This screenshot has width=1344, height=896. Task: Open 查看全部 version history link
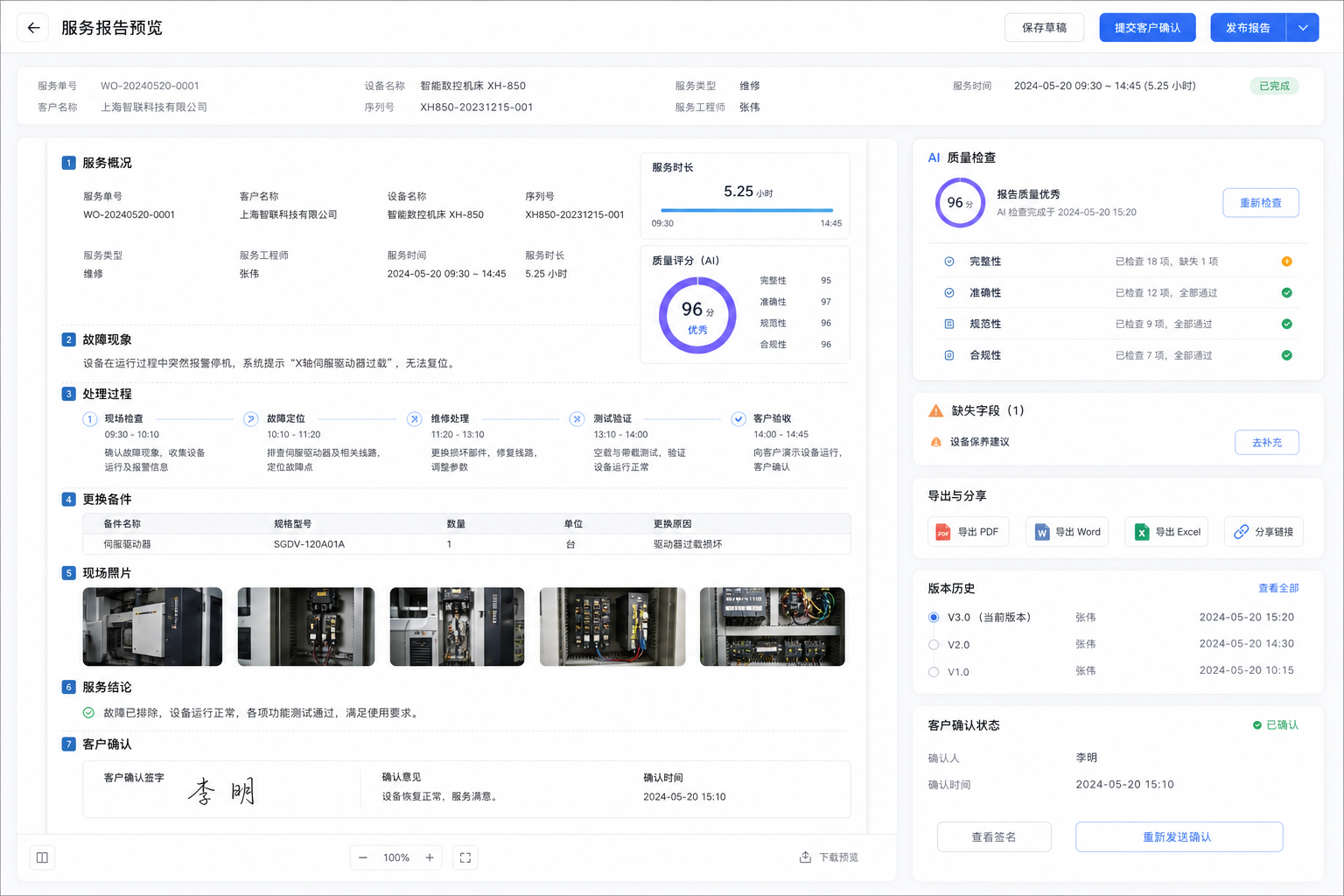point(1278,588)
